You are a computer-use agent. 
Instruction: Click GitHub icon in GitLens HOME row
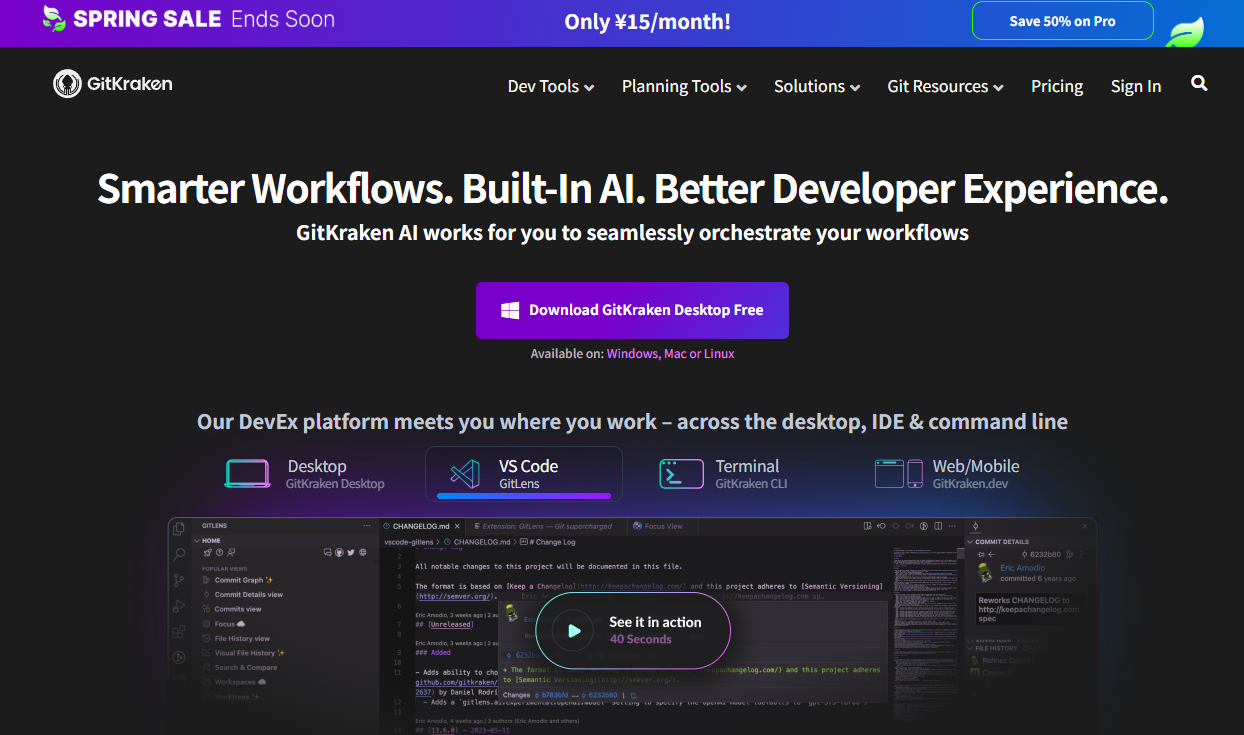tap(339, 552)
